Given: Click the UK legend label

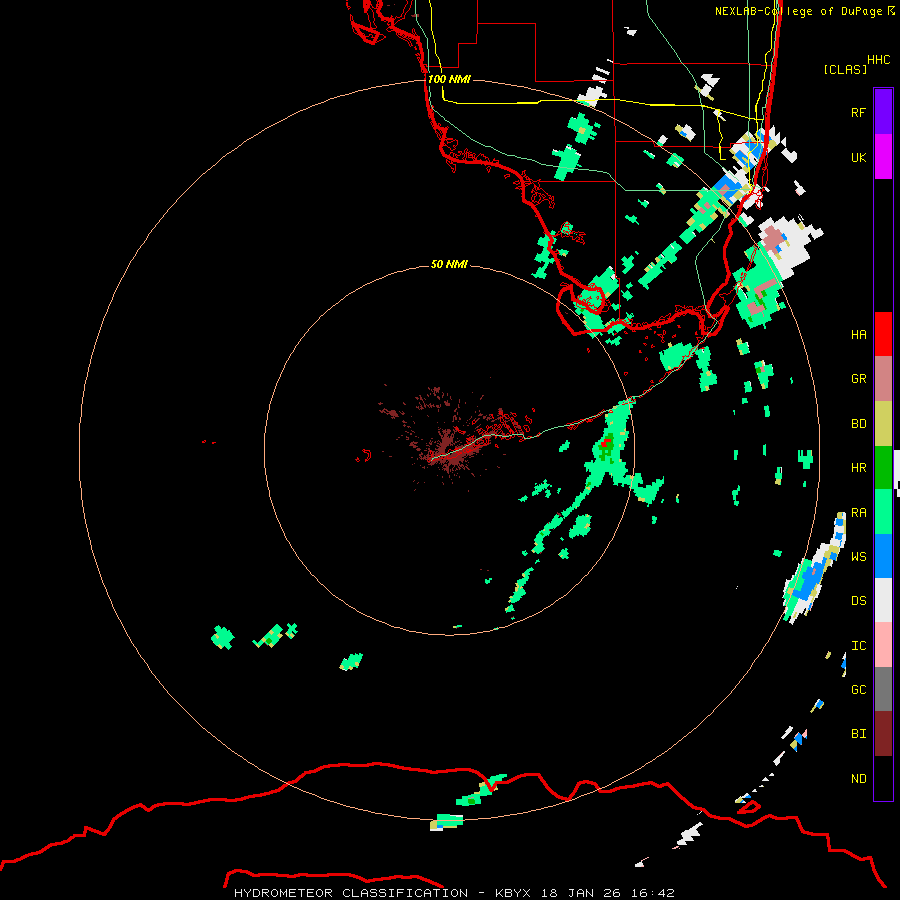Looking at the screenshot, I should 858,157.
